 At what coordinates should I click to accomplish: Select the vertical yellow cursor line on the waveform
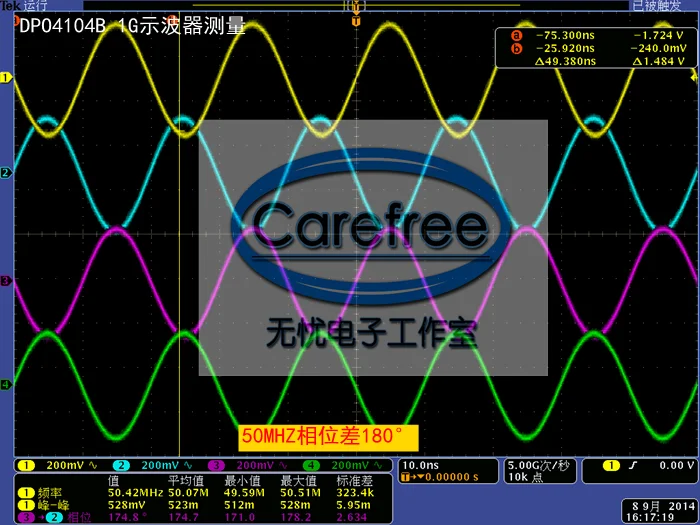pos(179,234)
